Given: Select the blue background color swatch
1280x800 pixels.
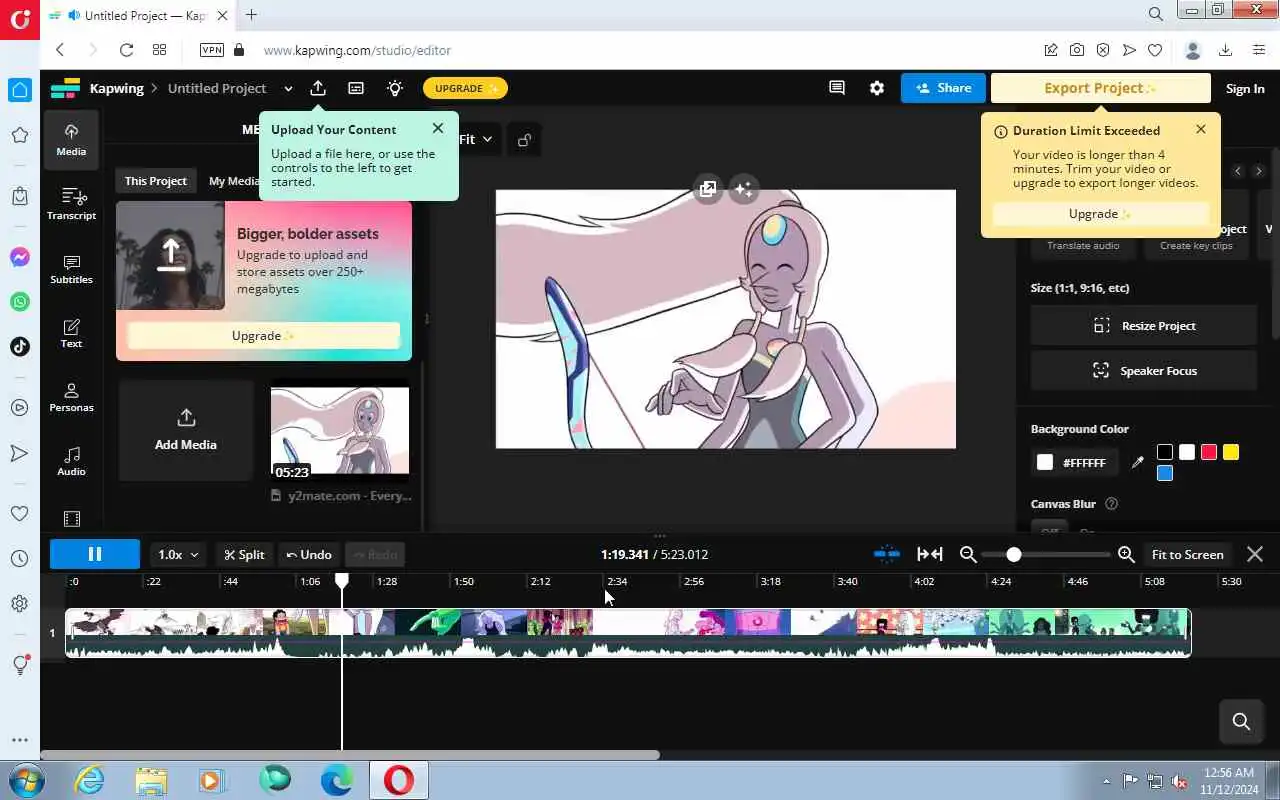Looking at the screenshot, I should click(1165, 473).
